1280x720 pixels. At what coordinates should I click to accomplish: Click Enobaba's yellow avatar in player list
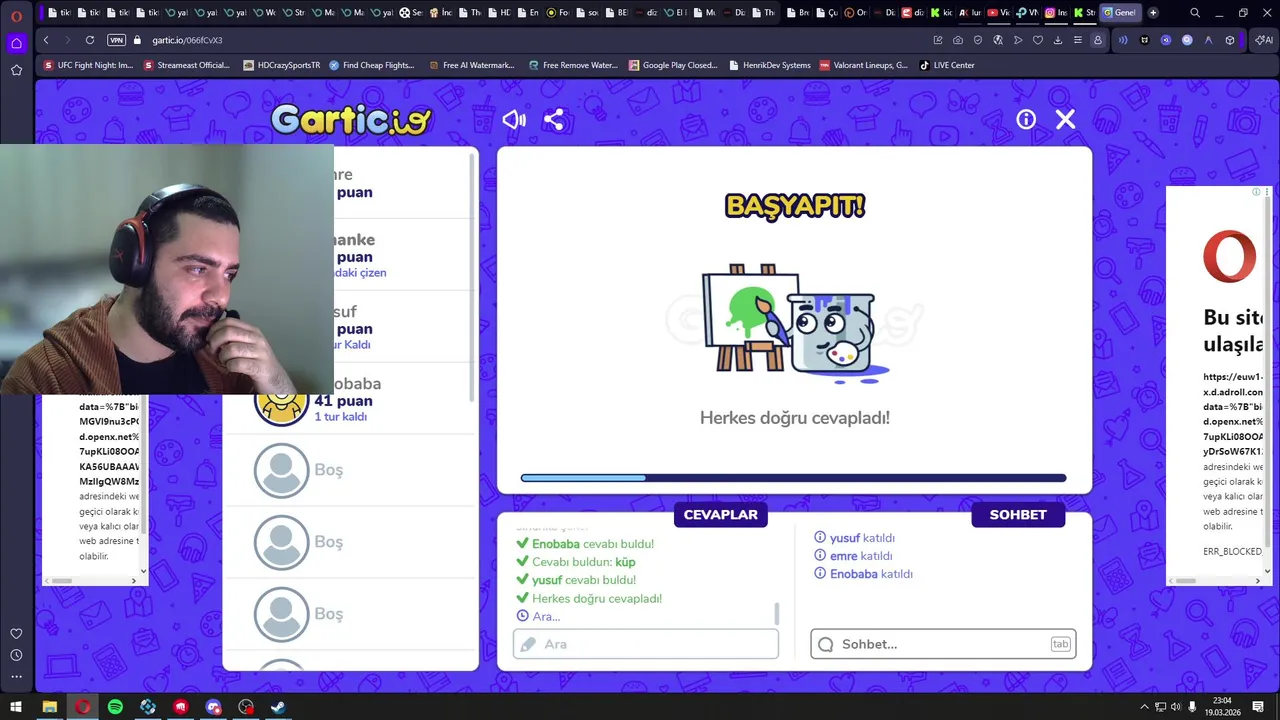[x=281, y=405]
